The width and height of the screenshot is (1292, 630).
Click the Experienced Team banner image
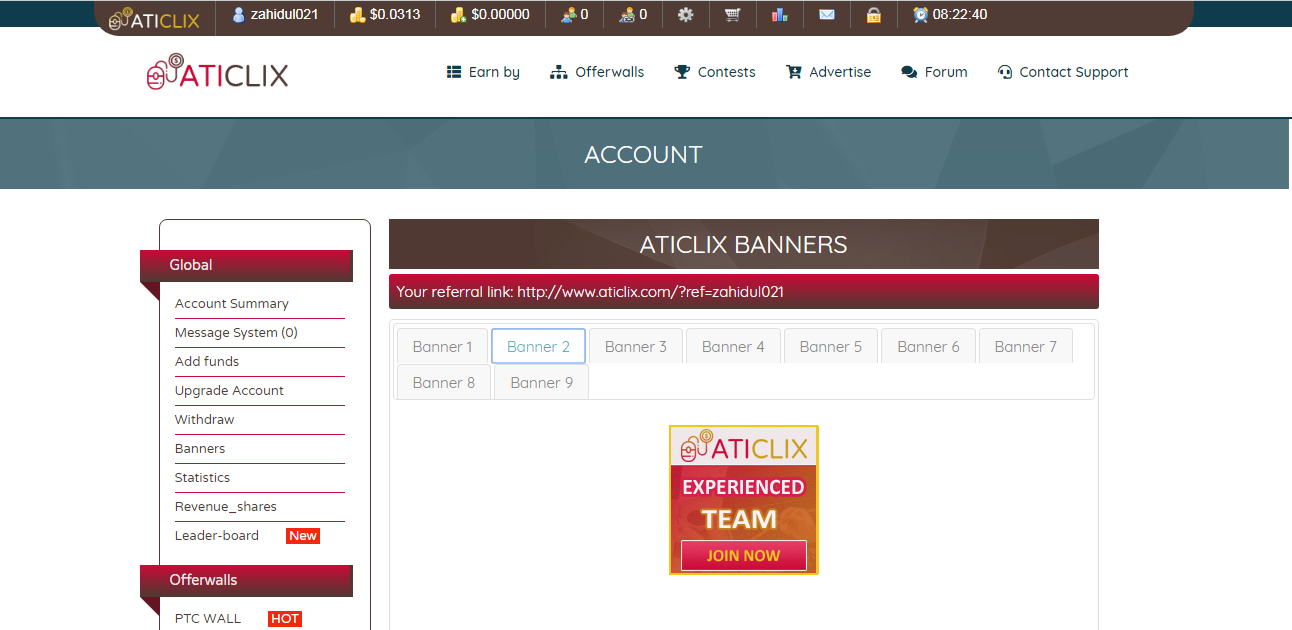tap(743, 500)
